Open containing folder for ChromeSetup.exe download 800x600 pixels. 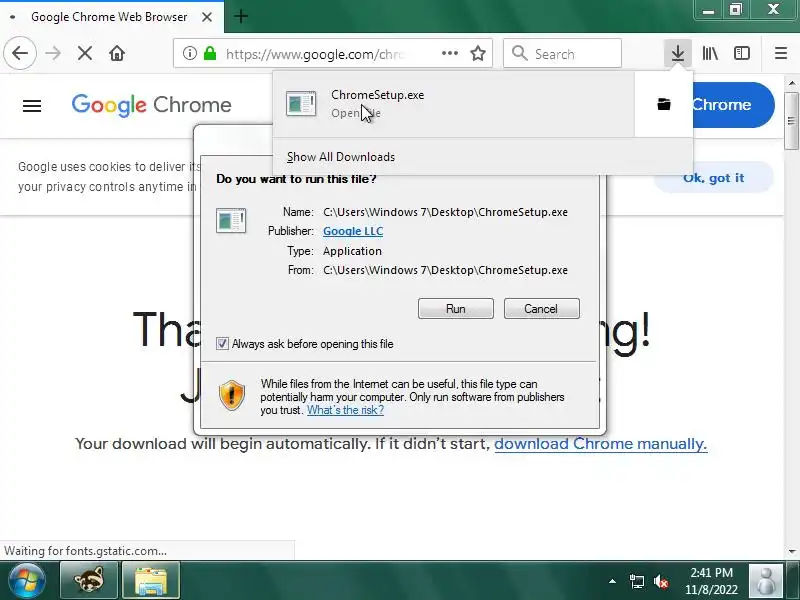click(664, 104)
